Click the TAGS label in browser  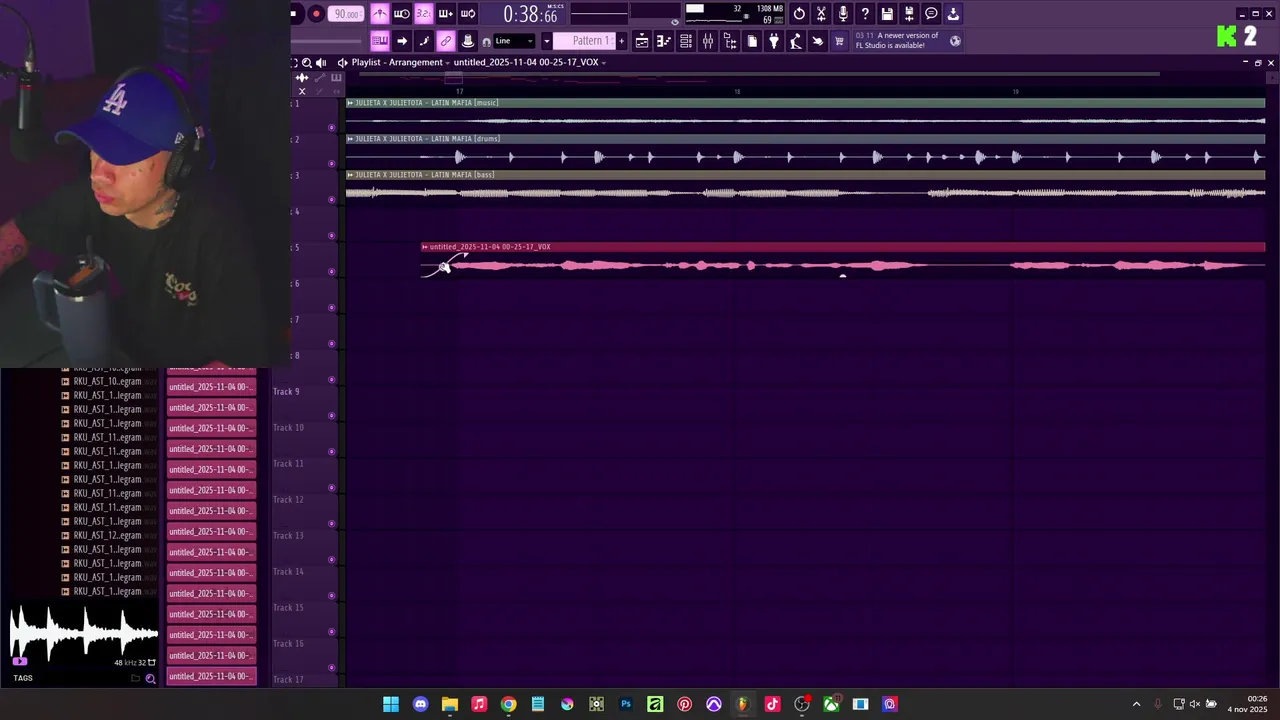point(23,678)
